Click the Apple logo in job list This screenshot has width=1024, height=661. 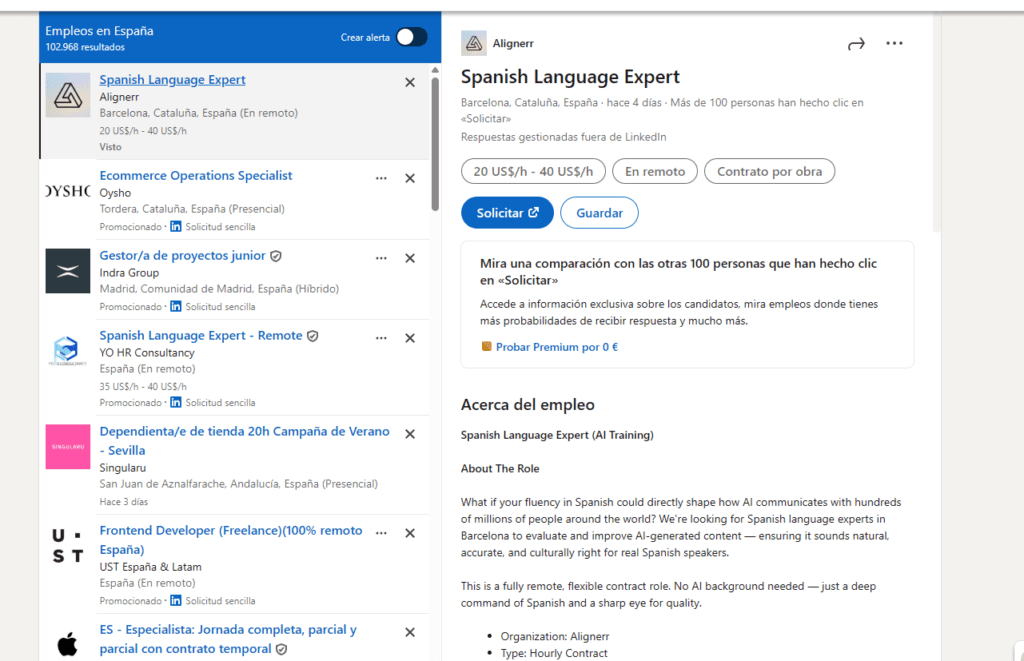point(68,644)
